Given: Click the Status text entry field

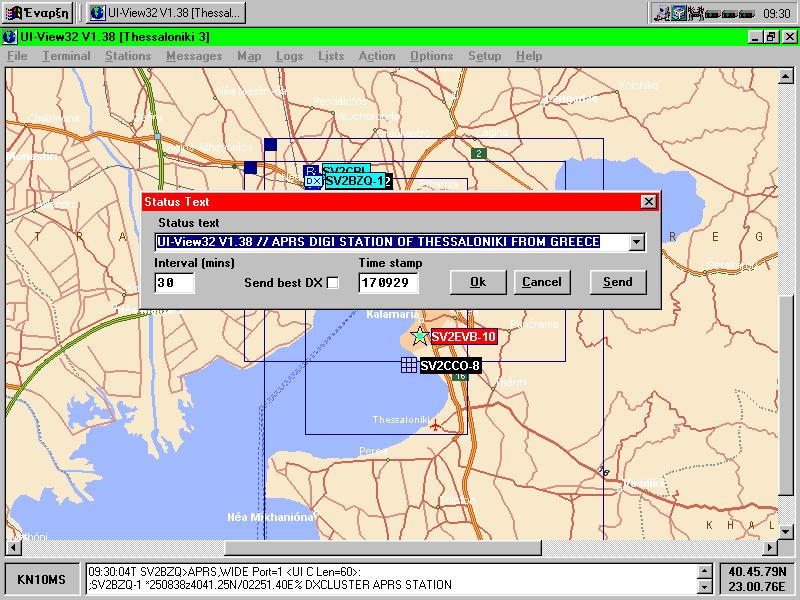Looking at the screenshot, I should (x=391, y=242).
